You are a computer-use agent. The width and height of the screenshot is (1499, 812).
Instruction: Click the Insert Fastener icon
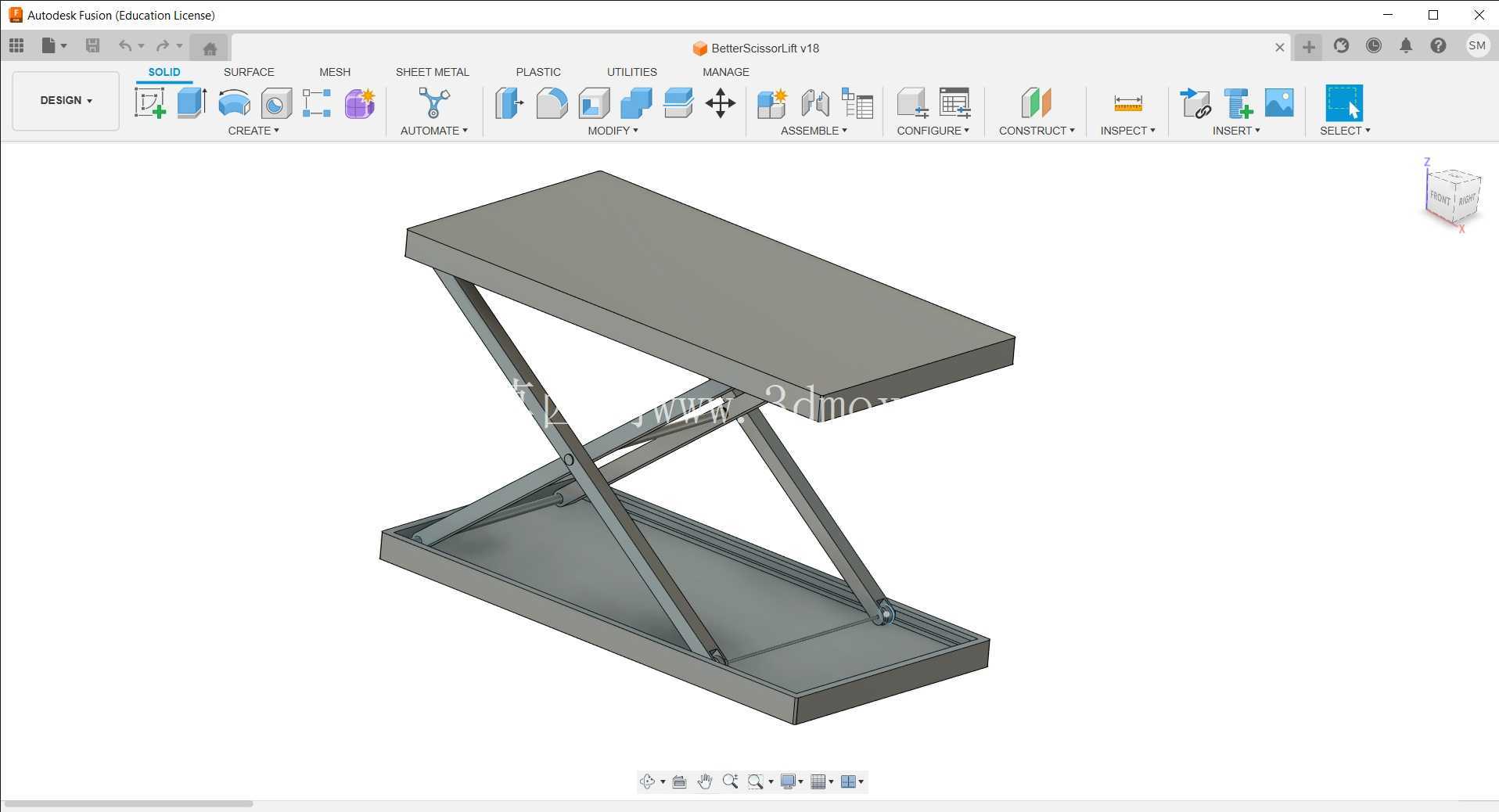[1238, 102]
